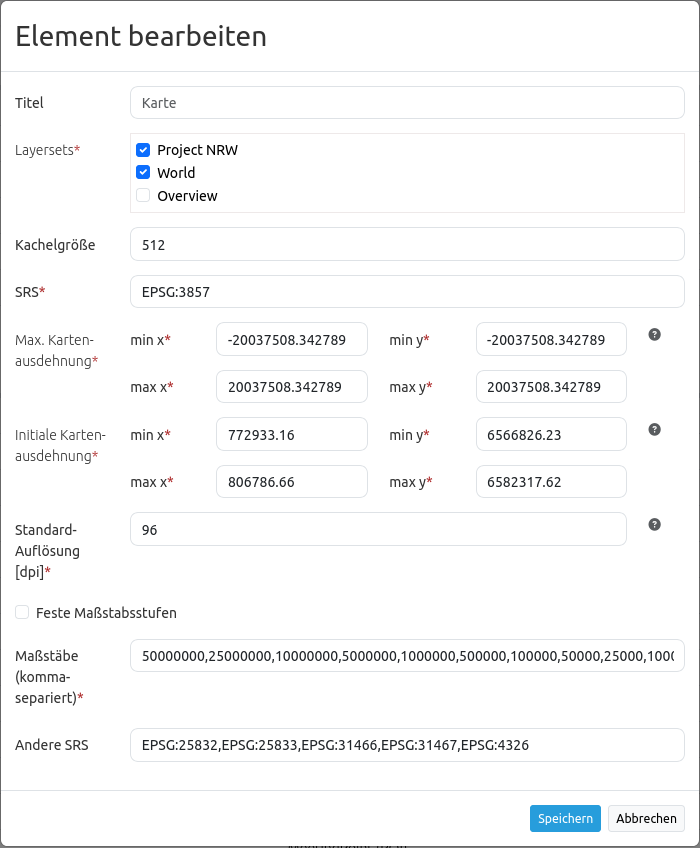Click help icon for Initiale Kartenausdehnung
Image resolution: width=700 pixels, height=848 pixels.
coord(655,429)
